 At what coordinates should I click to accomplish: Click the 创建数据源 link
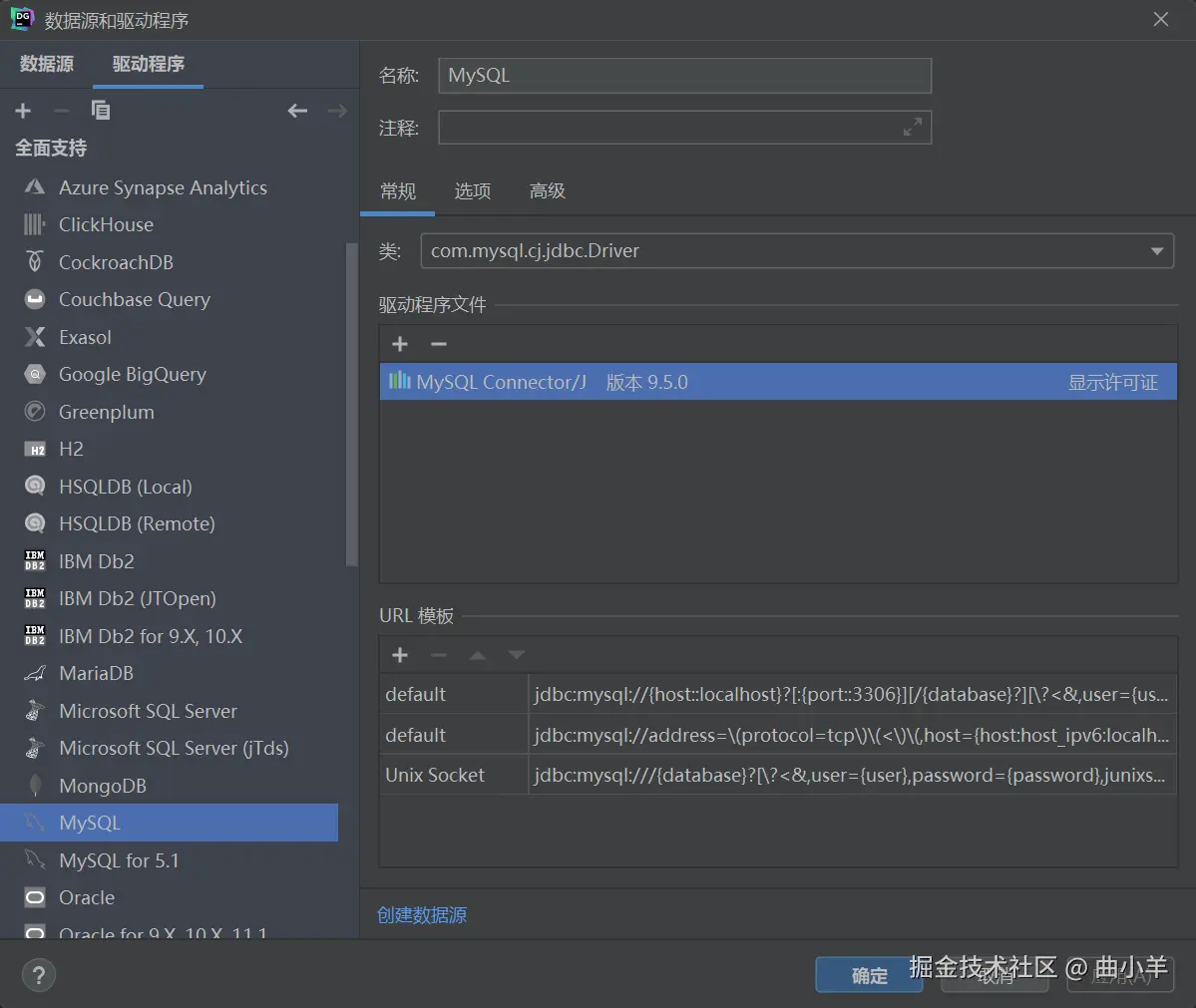click(422, 915)
